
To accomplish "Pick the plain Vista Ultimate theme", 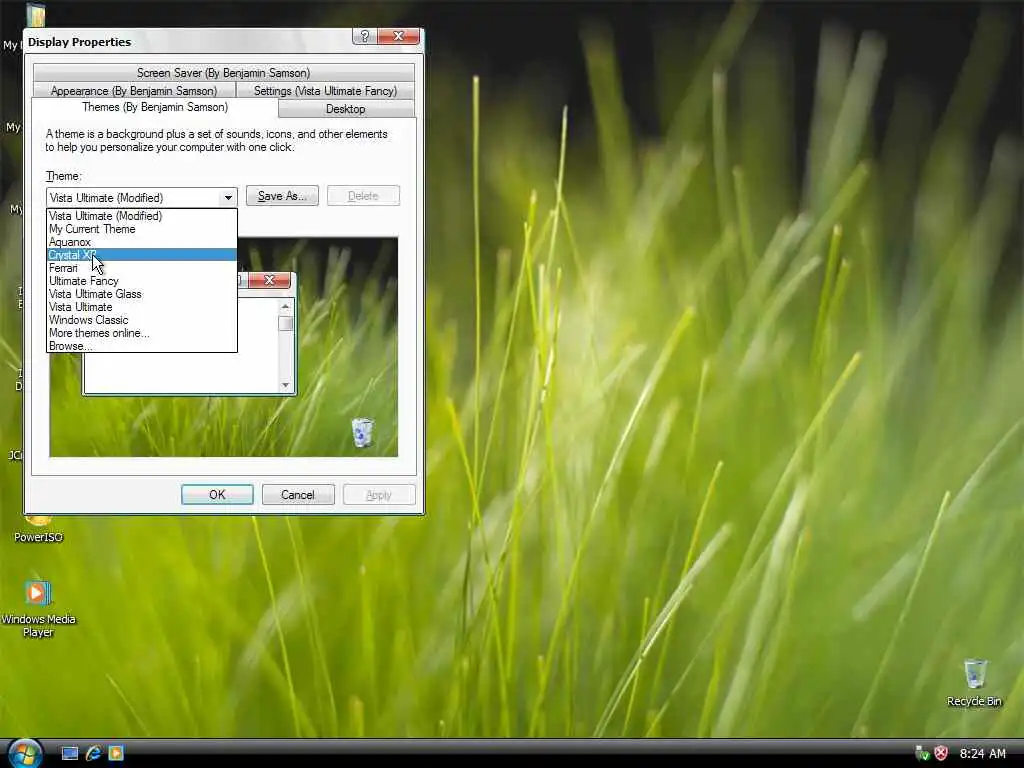I will coord(142,307).
